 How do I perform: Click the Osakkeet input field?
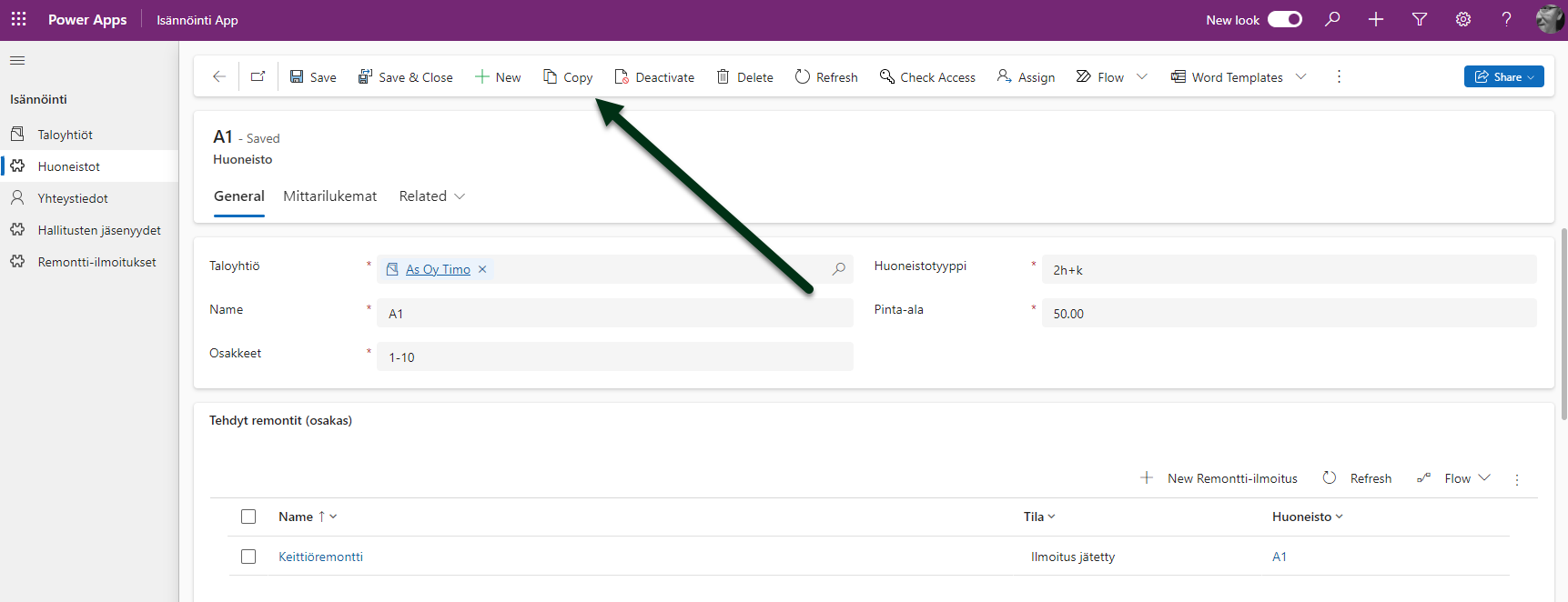614,357
